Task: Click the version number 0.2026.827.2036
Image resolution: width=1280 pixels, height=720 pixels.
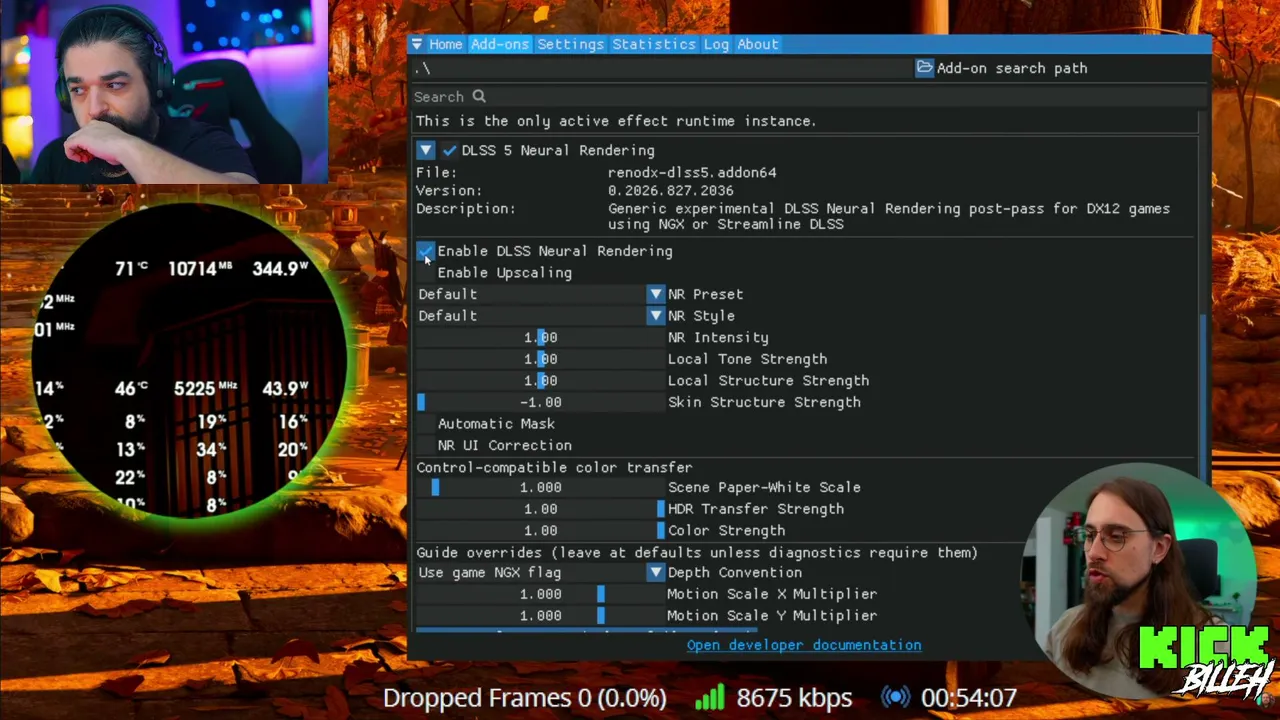Action: tap(670, 190)
